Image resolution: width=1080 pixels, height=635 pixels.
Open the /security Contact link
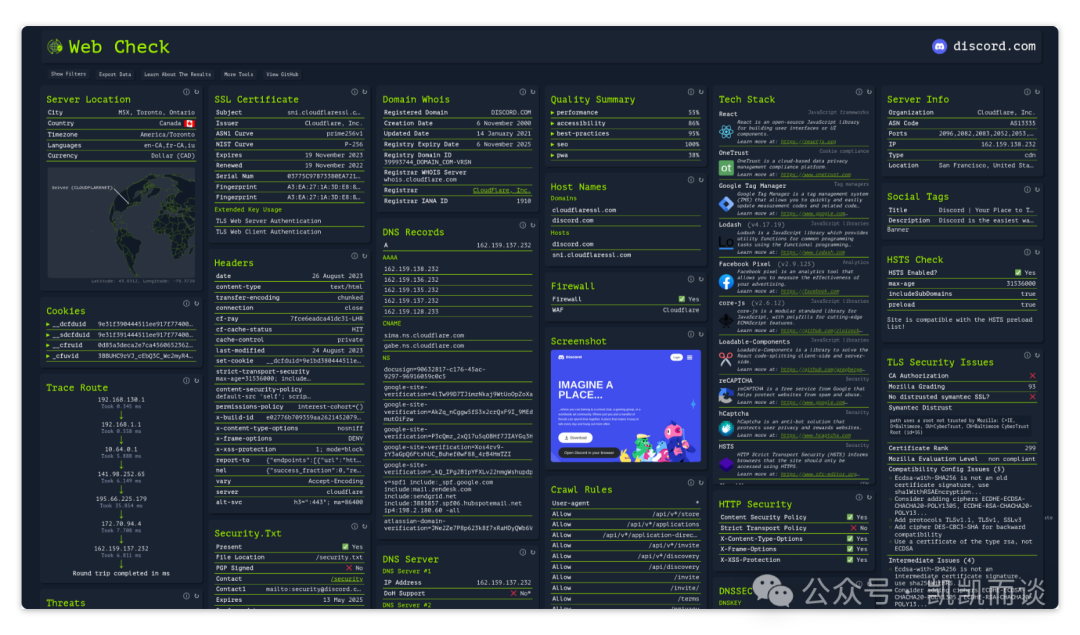[x=346, y=579]
